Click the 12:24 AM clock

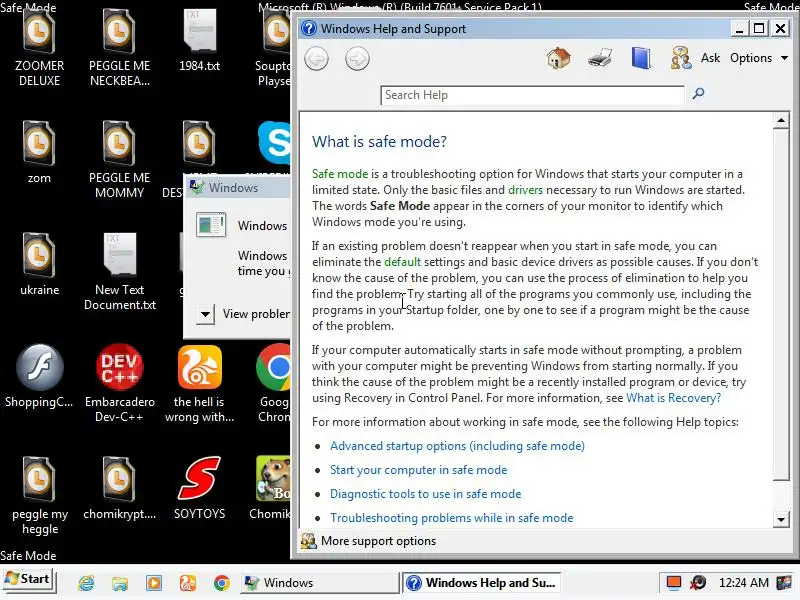pos(743,583)
